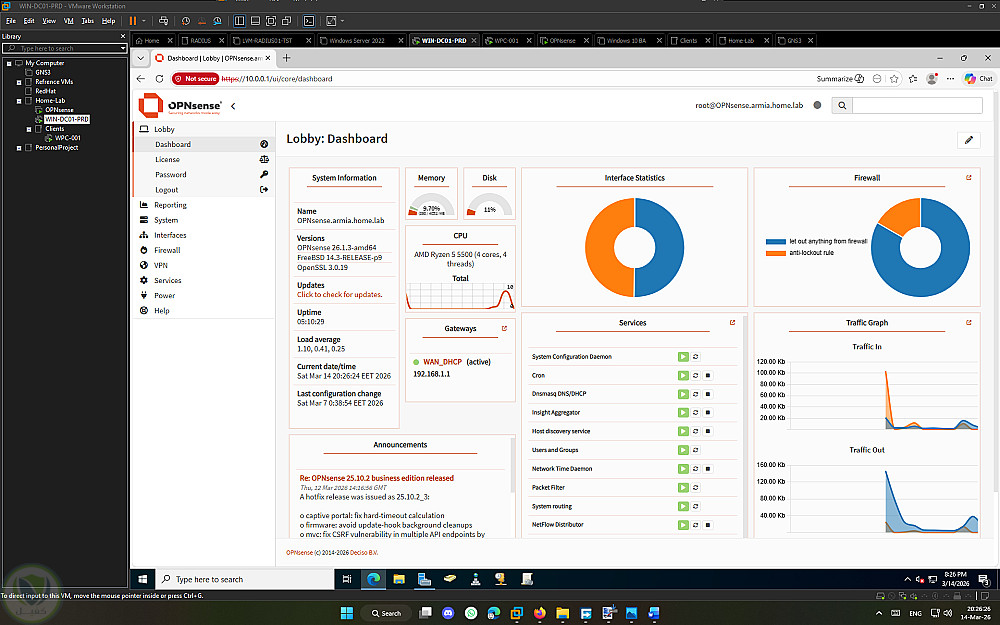Viewport: 1000px width, 625px height.
Task: Toggle VMware unity mode button
Action: click(x=286, y=21)
